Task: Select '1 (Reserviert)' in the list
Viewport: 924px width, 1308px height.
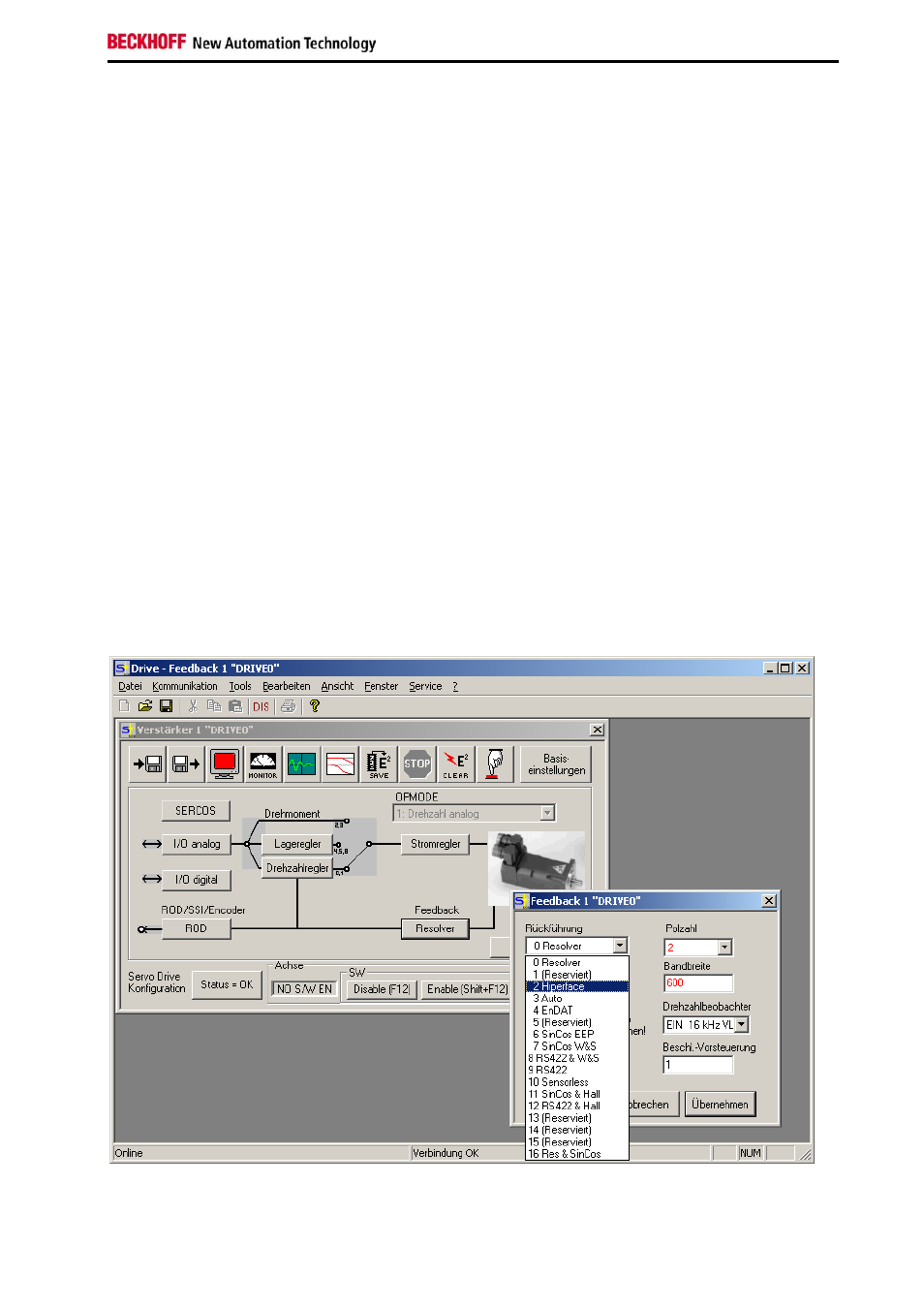Action: coord(577,975)
